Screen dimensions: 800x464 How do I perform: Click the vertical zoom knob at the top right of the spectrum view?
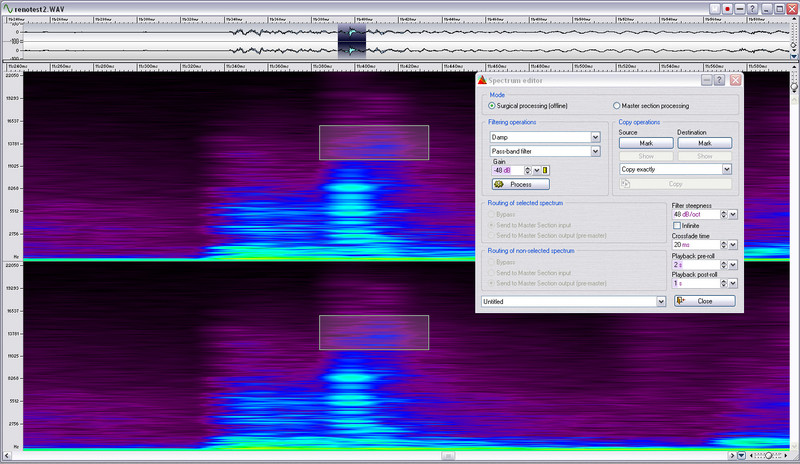[x=794, y=87]
